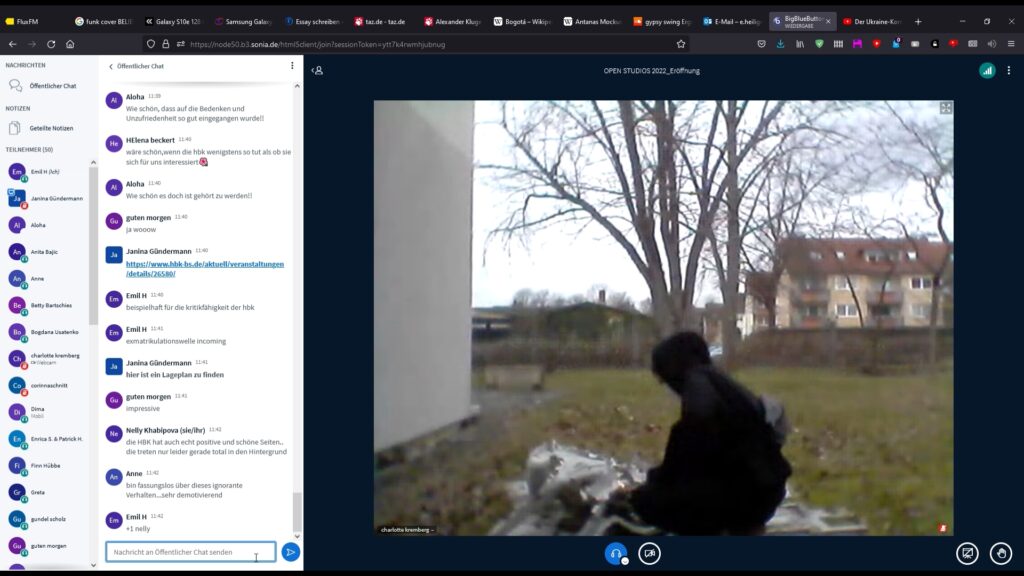Click the Firefox downloads arrow icon

(x=780, y=44)
